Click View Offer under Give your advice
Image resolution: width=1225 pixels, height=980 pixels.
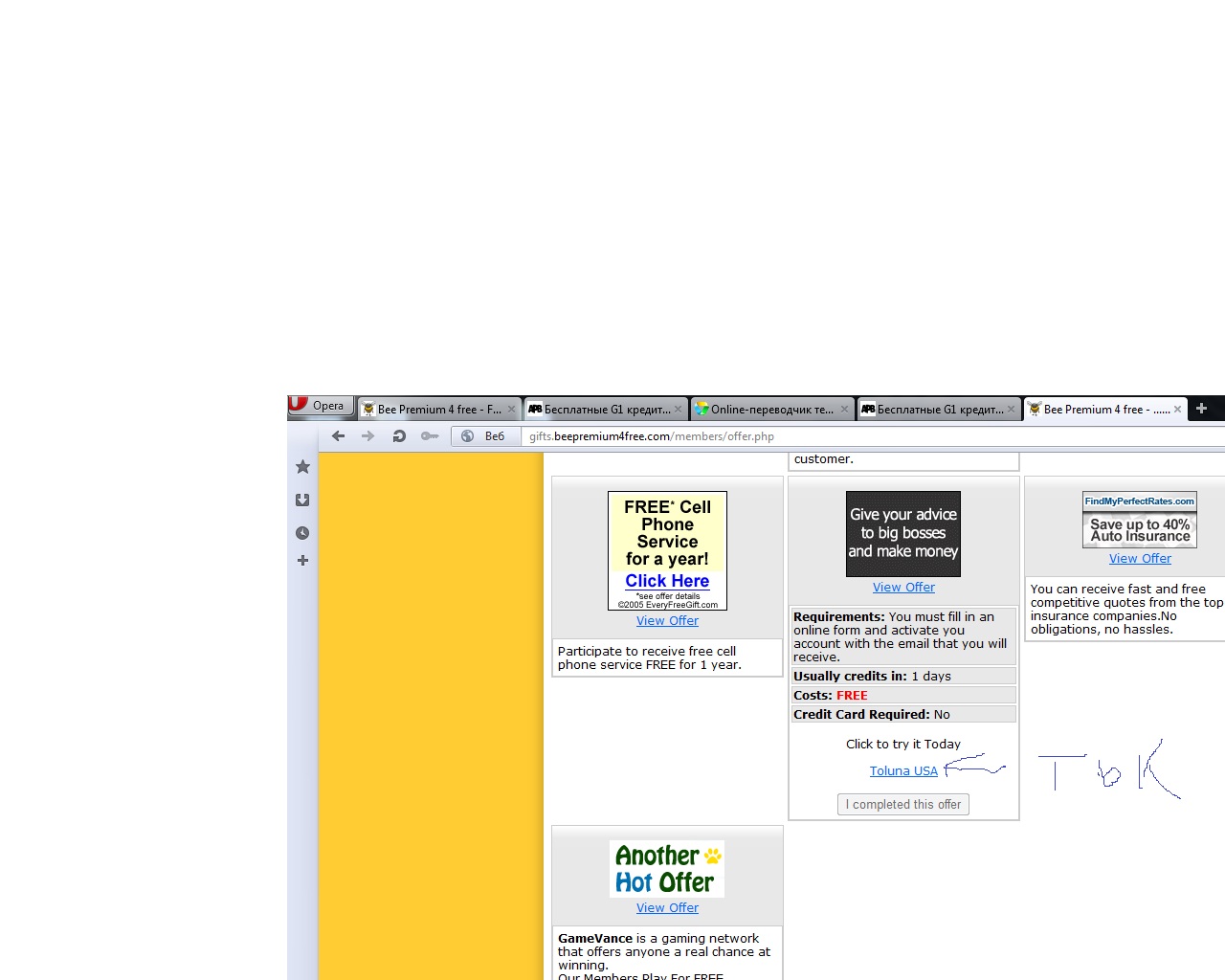click(x=903, y=588)
